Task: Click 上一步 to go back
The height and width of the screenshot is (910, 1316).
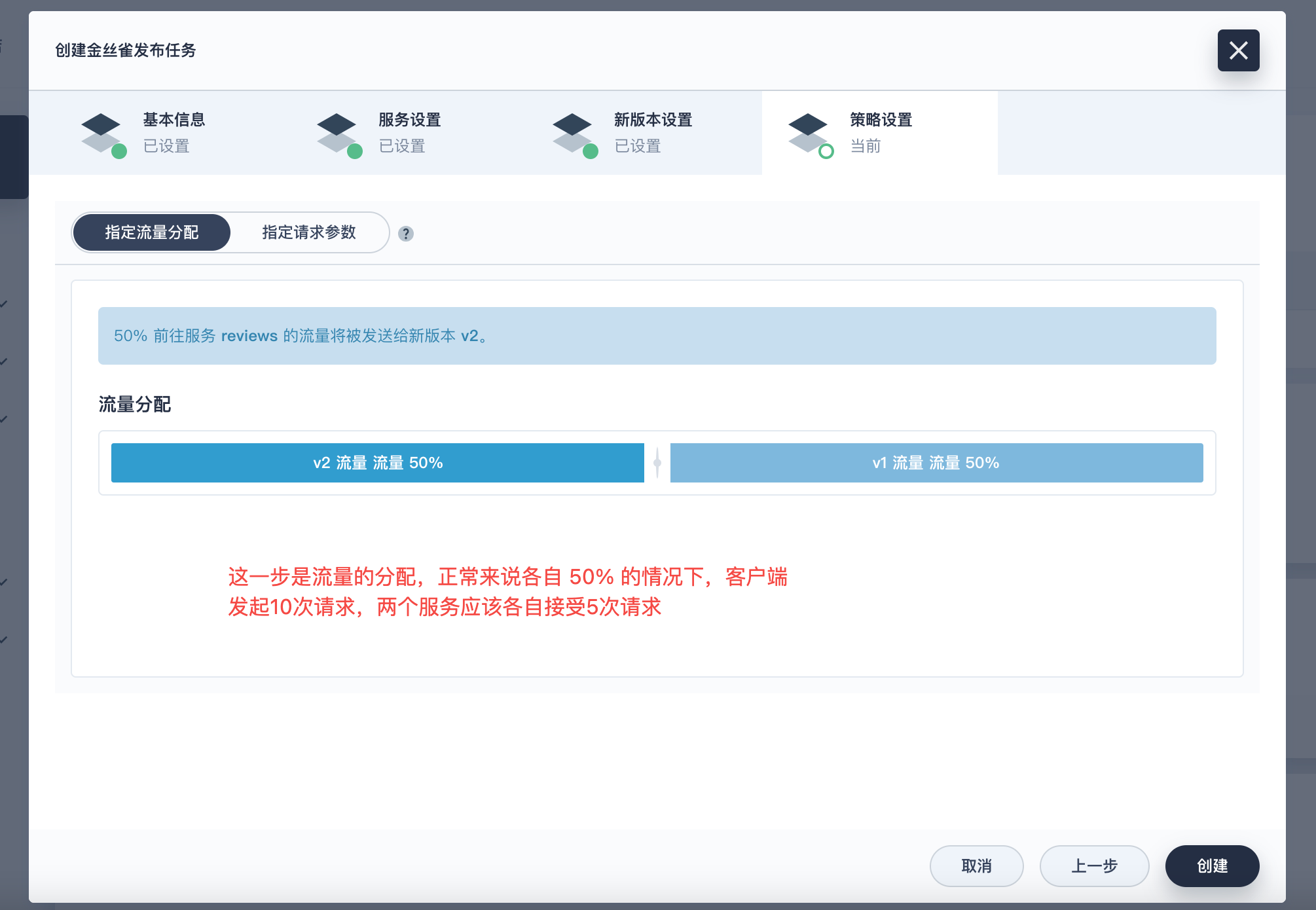Action: [x=1094, y=866]
